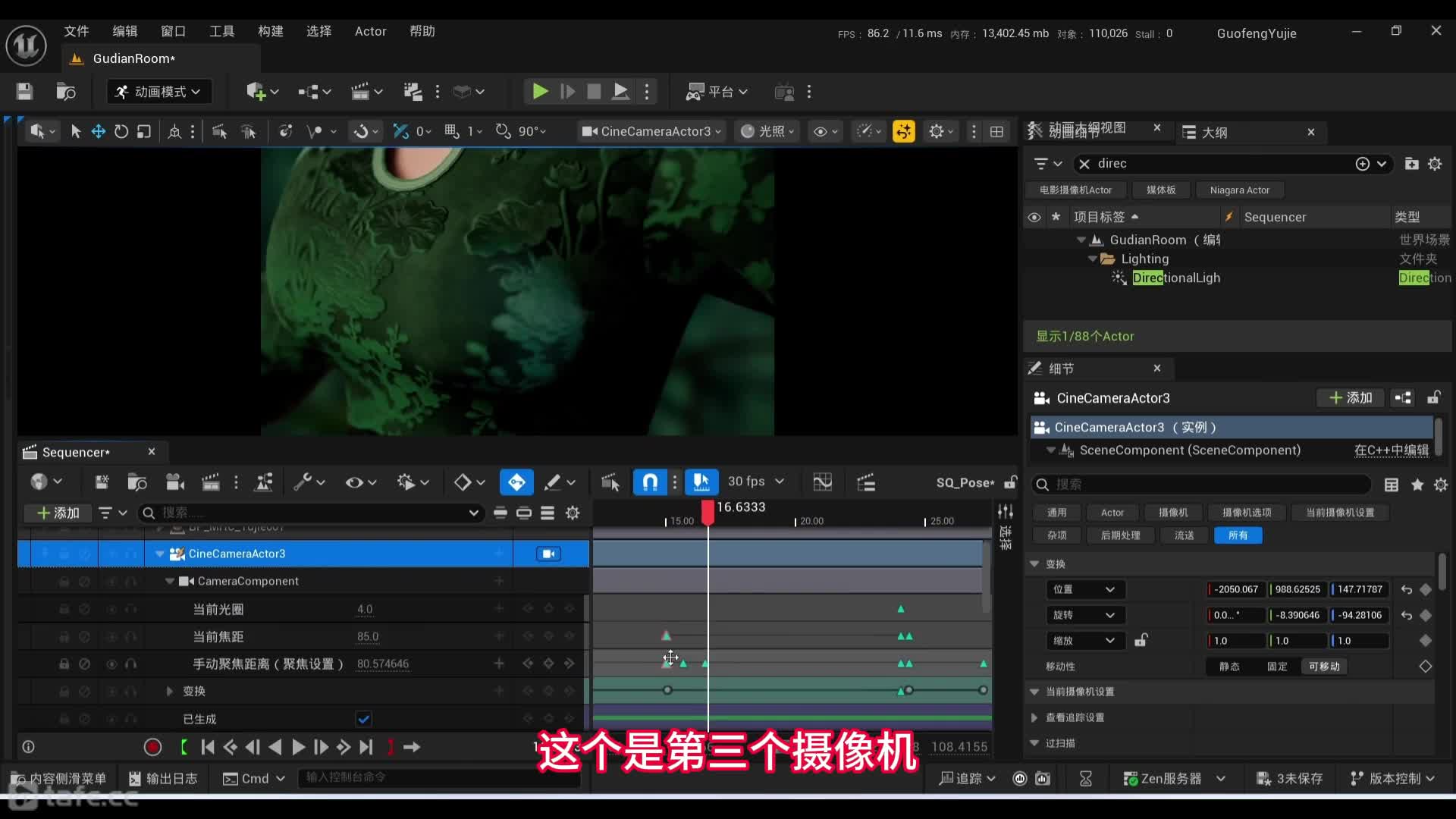Click the green Play level button

(x=539, y=92)
